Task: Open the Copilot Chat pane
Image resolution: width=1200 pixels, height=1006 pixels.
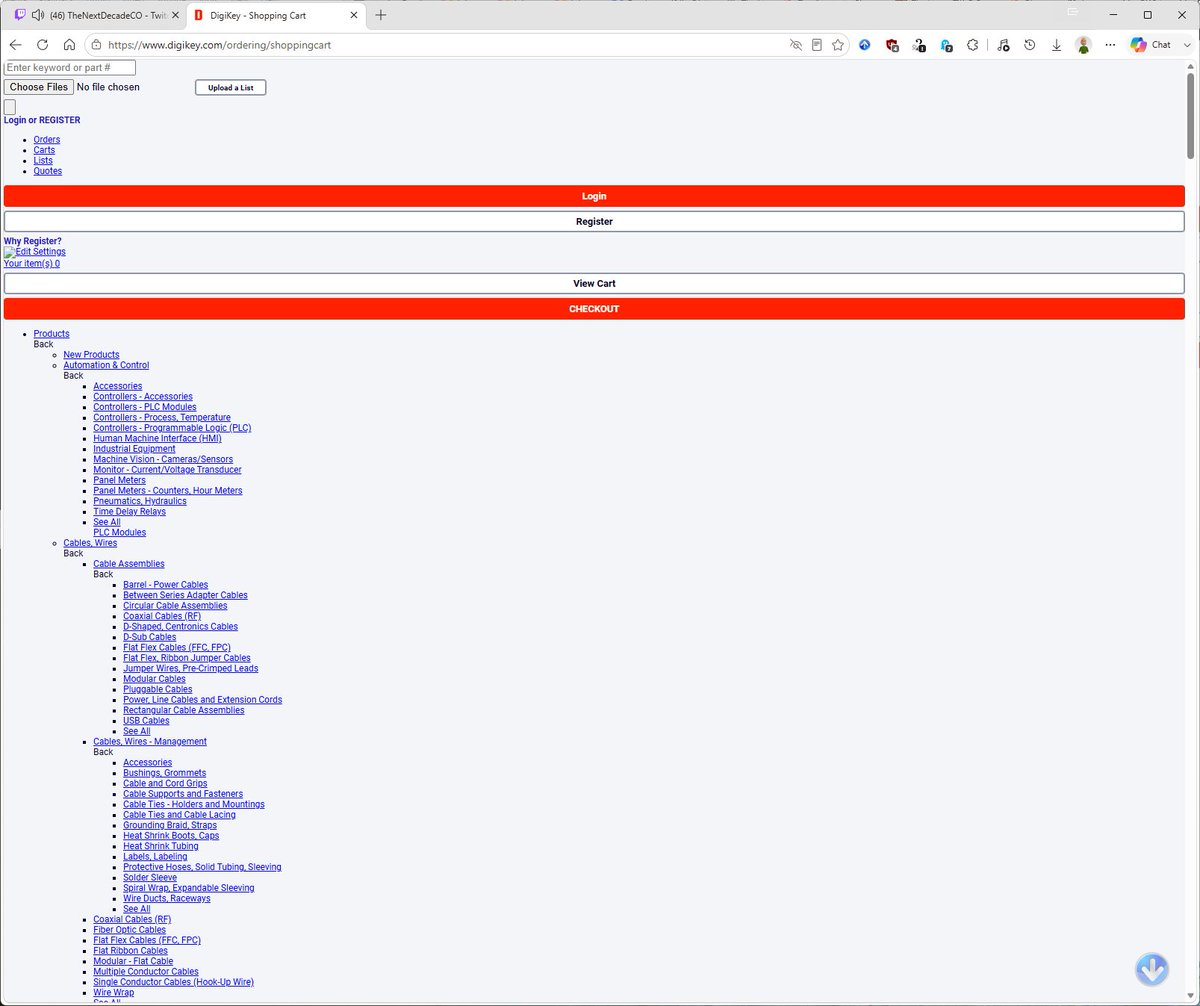Action: pyautogui.click(x=1150, y=45)
